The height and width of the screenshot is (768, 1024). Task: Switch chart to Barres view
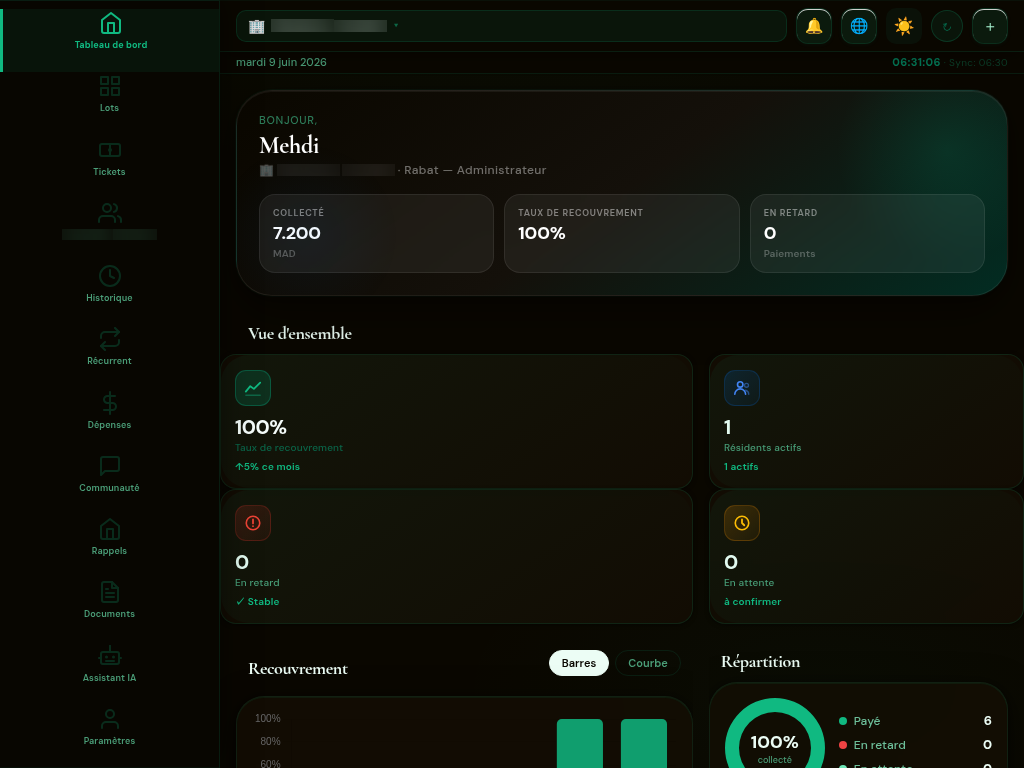(579, 663)
